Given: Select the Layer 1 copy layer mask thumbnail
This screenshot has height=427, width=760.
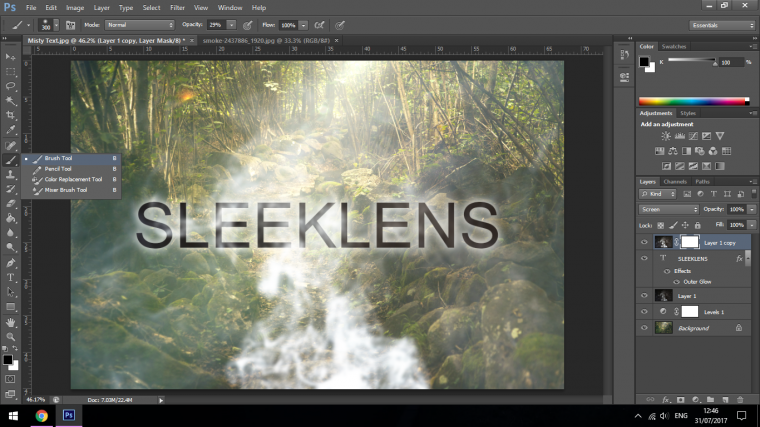Looking at the screenshot, I should tap(690, 242).
